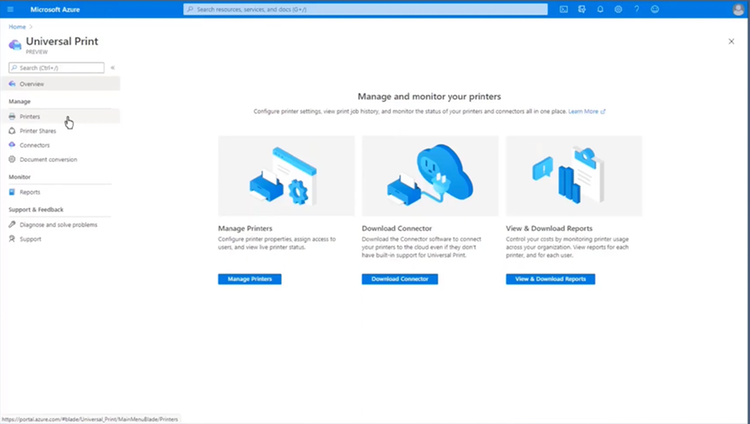The width and height of the screenshot is (750, 424).
Task: Click the Manage Printers illustration
Action: (287, 176)
